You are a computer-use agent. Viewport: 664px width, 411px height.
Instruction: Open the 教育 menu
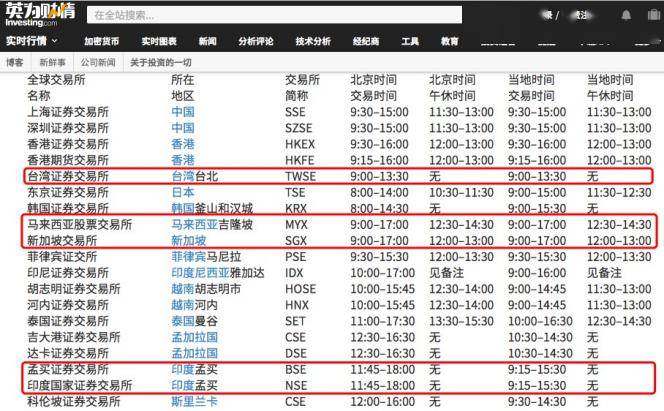pos(449,41)
